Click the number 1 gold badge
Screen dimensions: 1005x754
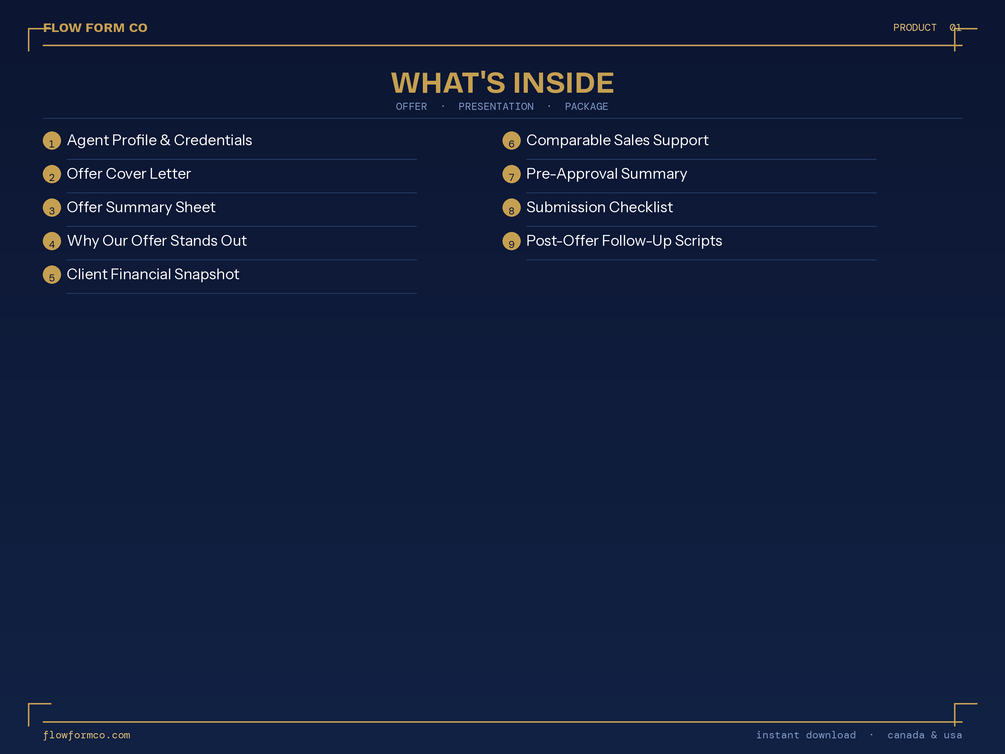coord(52,140)
